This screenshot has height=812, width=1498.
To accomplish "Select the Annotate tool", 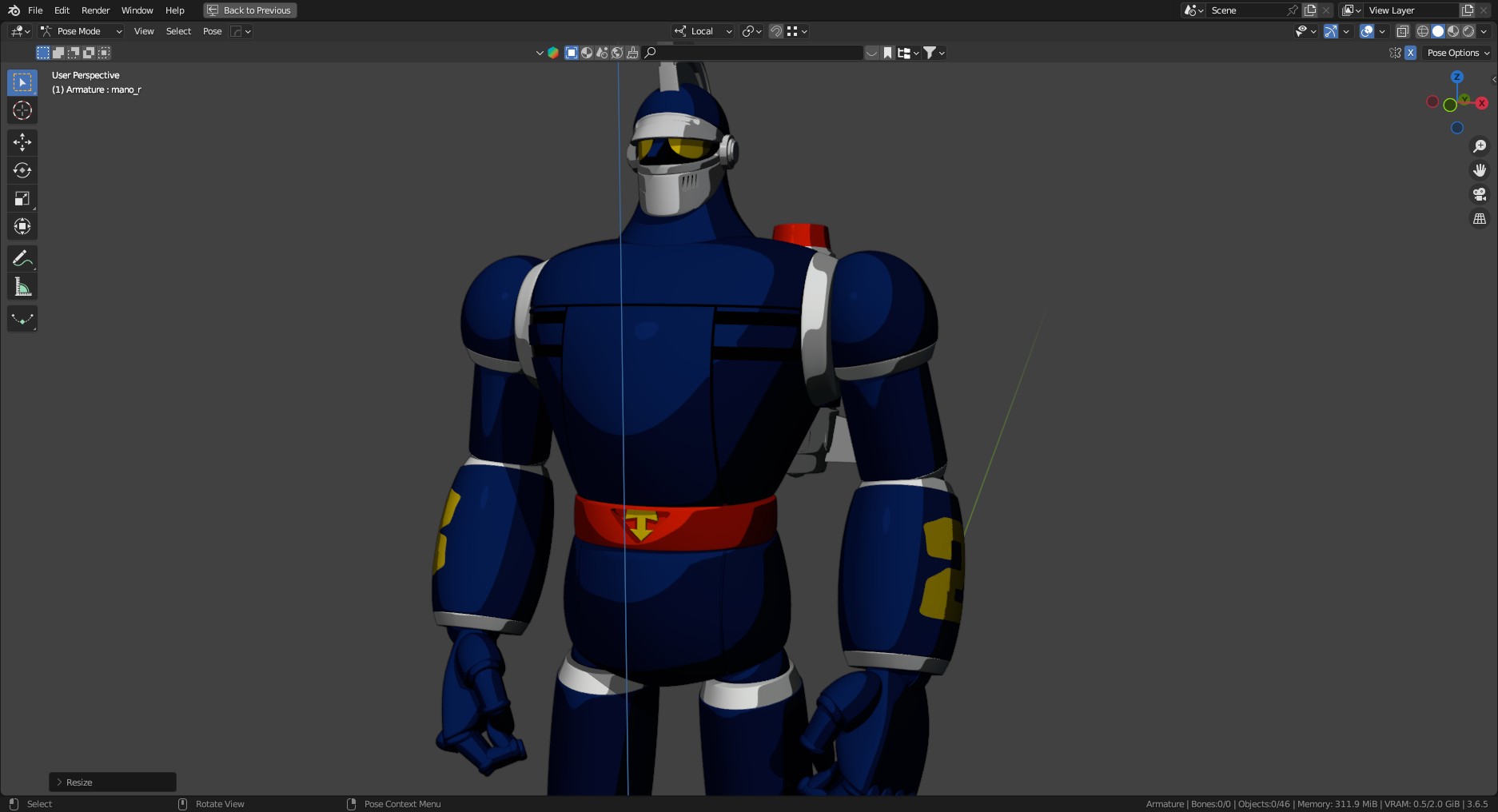I will coord(22,258).
